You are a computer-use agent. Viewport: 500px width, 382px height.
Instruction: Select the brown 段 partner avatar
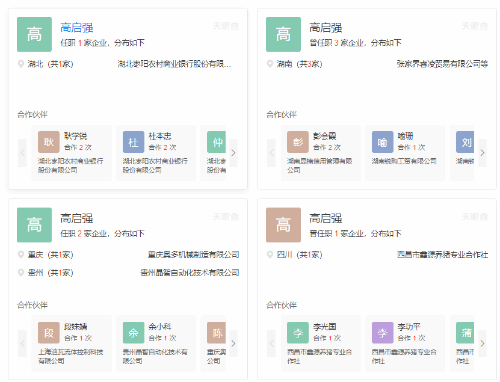pyautogui.click(x=49, y=333)
